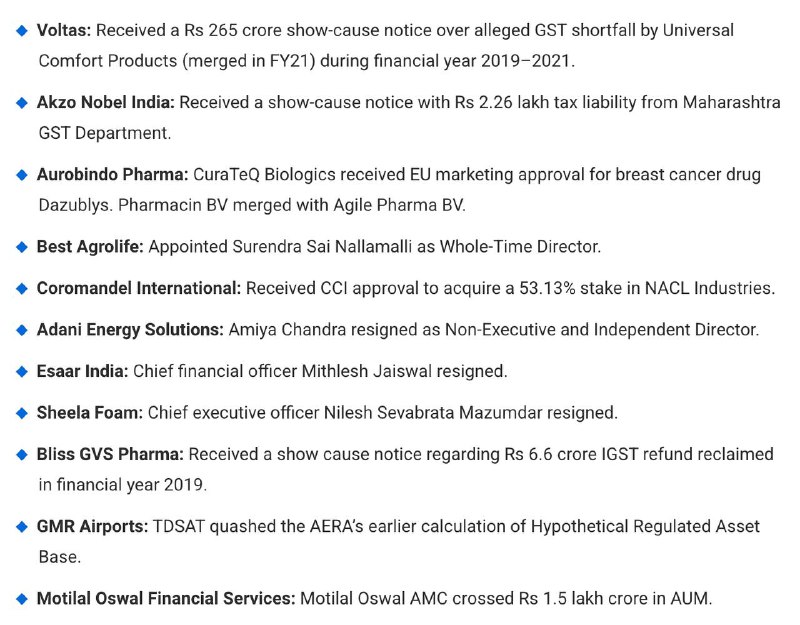Viewport: 800px width, 625px height.
Task: Select the Aurobindo Pharma company name
Action: [113, 174]
